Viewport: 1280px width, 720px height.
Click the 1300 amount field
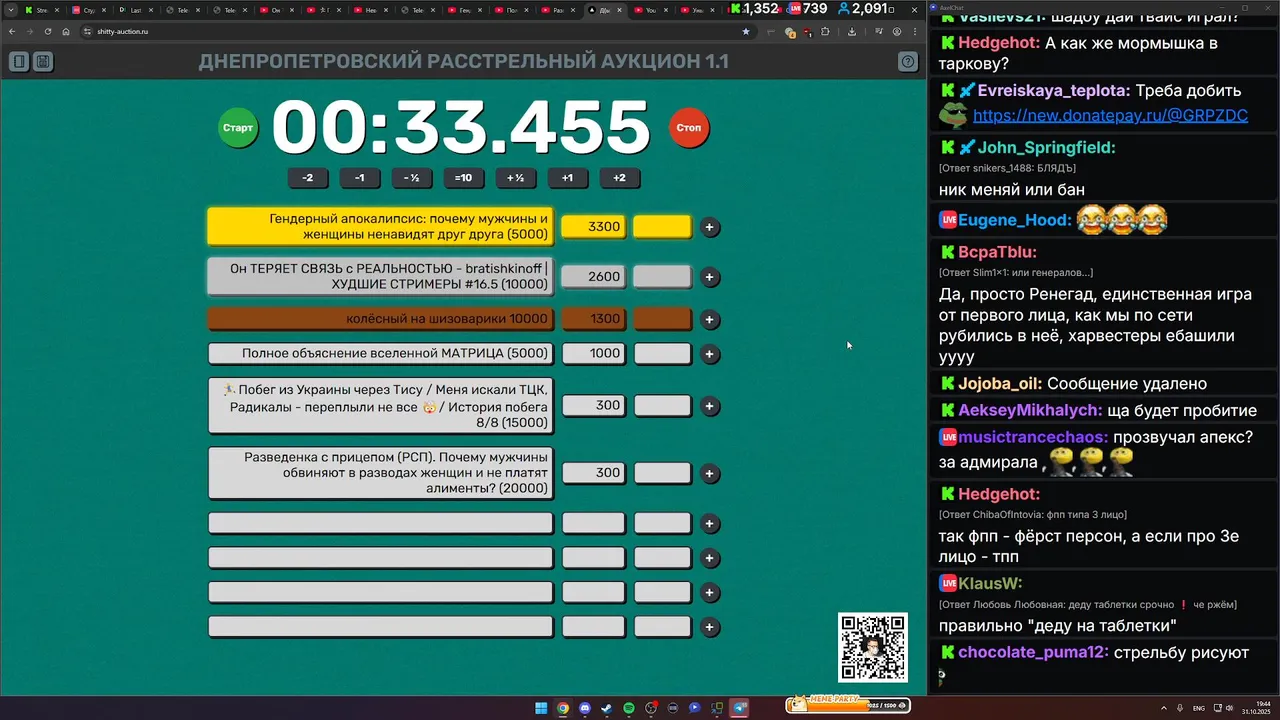[594, 319]
